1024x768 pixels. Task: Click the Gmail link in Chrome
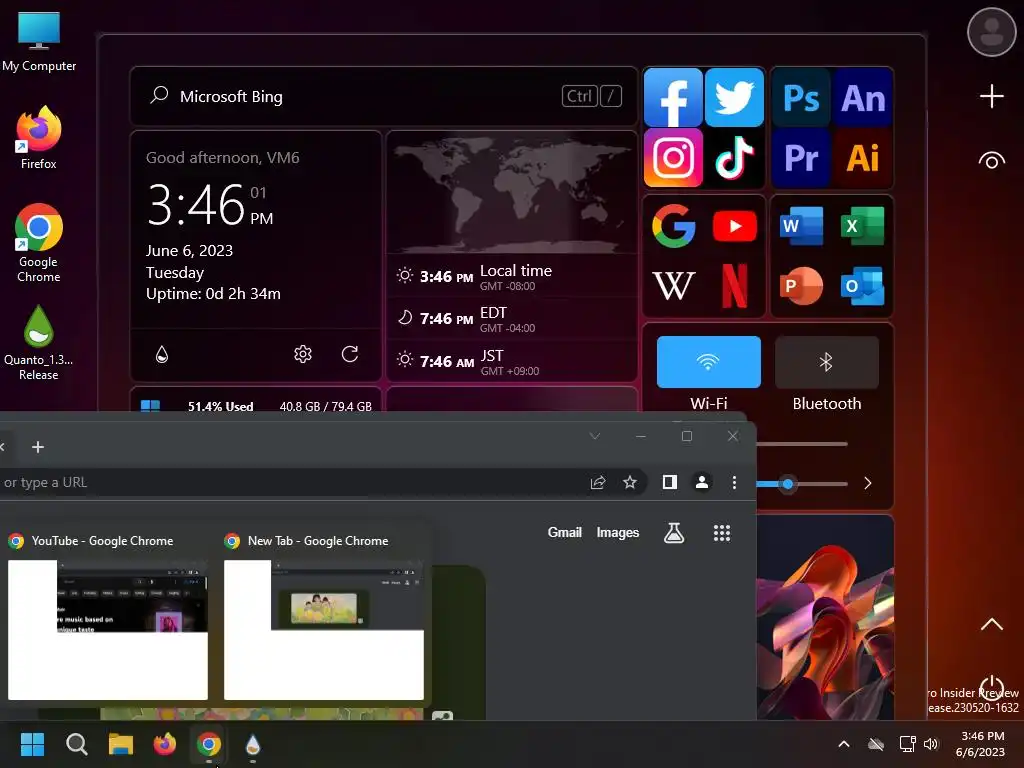[x=564, y=532]
